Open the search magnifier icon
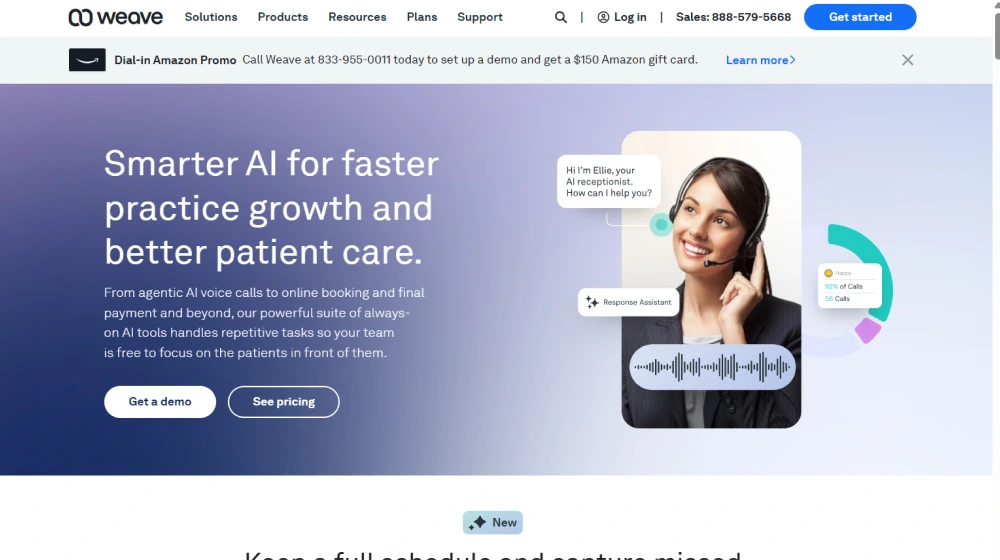This screenshot has width=1000, height=560. 561,17
